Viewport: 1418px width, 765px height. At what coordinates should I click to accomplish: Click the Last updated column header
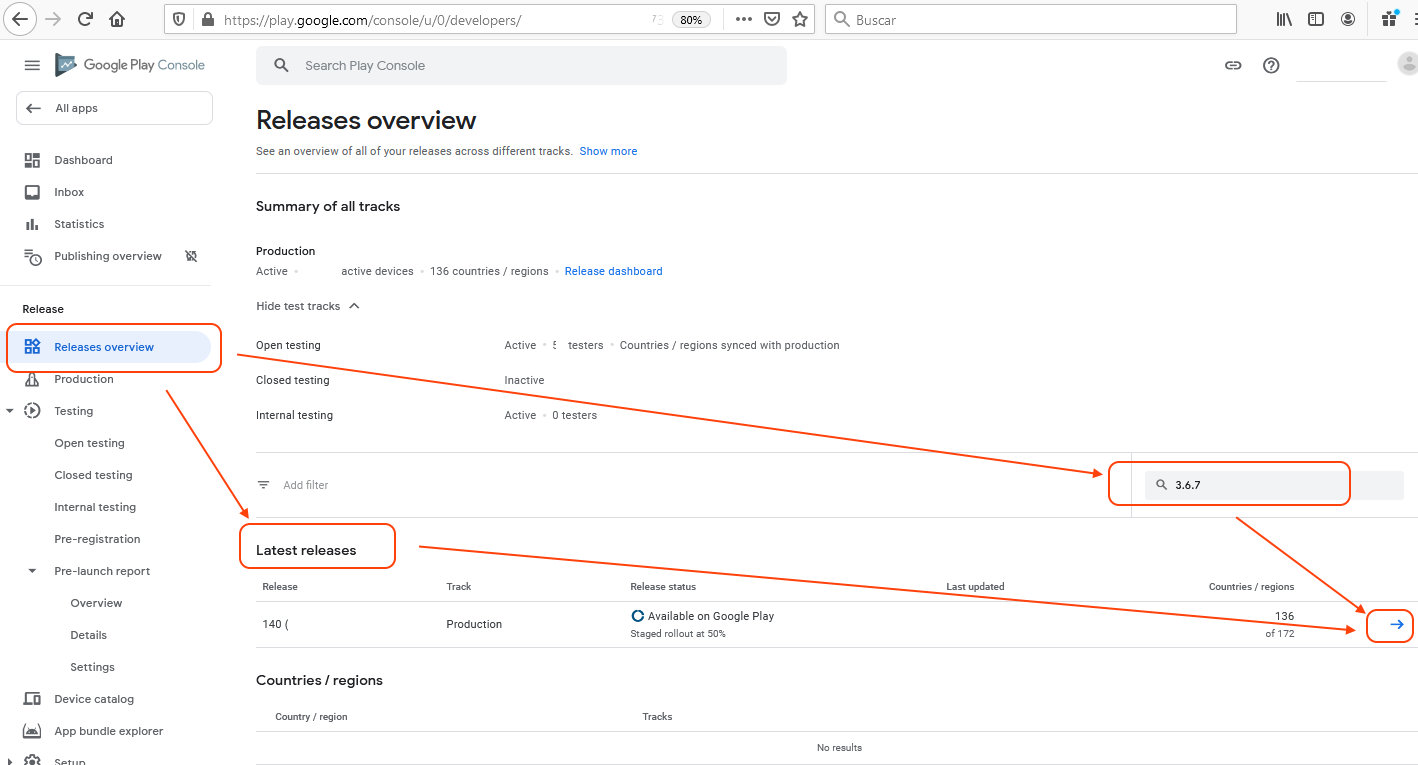click(975, 587)
